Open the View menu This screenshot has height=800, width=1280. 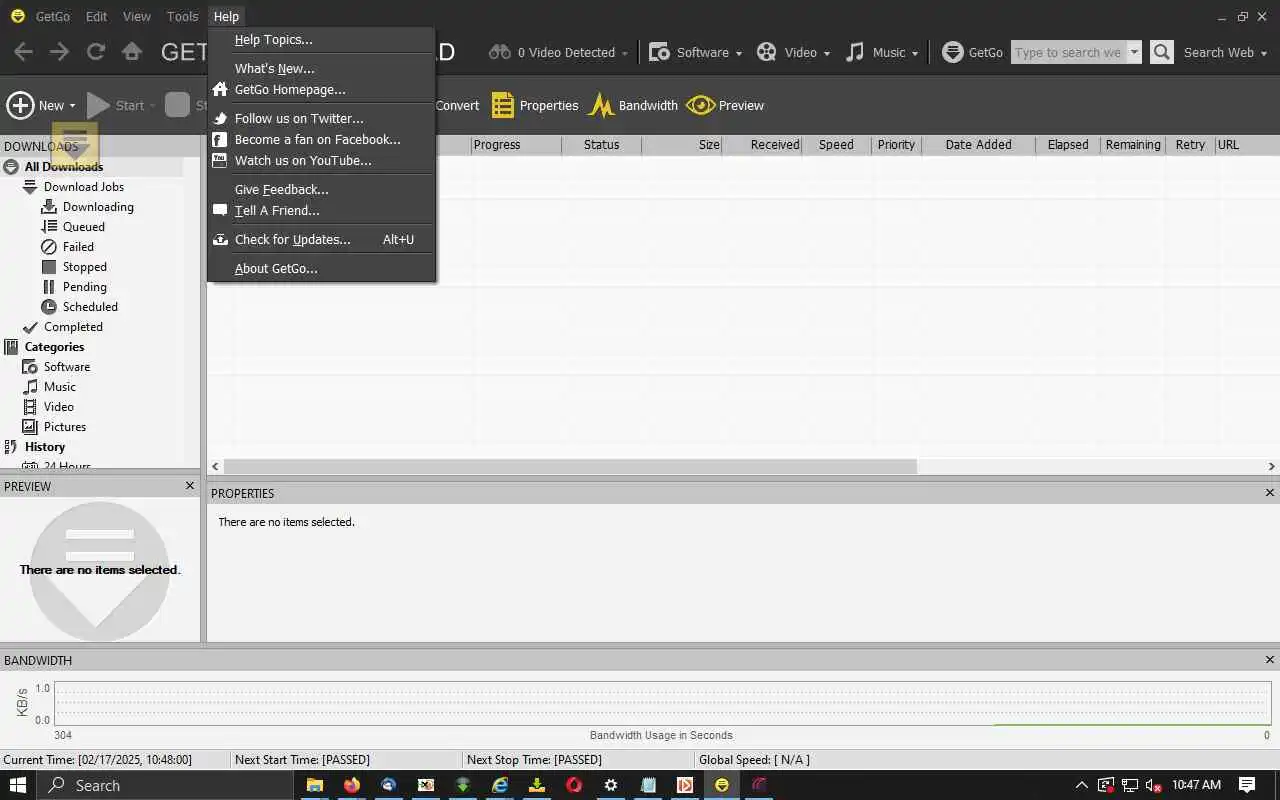[x=137, y=16]
